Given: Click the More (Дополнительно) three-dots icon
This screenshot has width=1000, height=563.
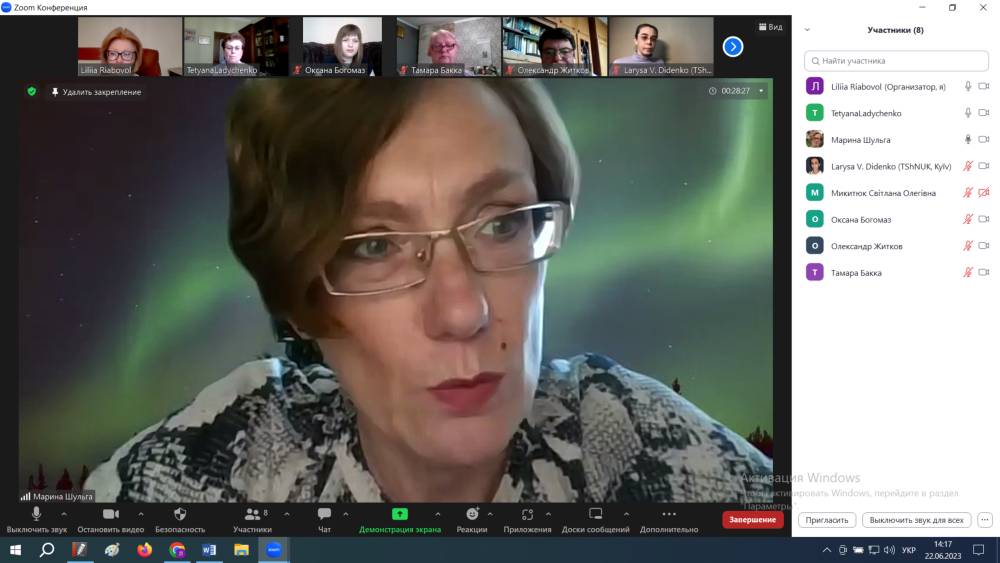Looking at the screenshot, I should point(669,514).
